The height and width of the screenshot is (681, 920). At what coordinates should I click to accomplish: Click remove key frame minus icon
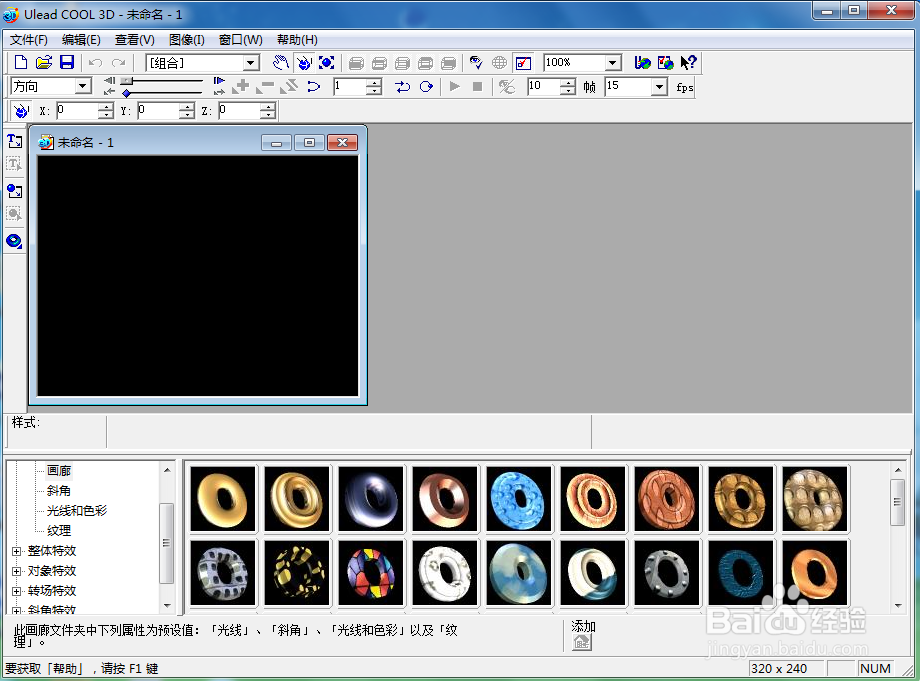click(265, 87)
